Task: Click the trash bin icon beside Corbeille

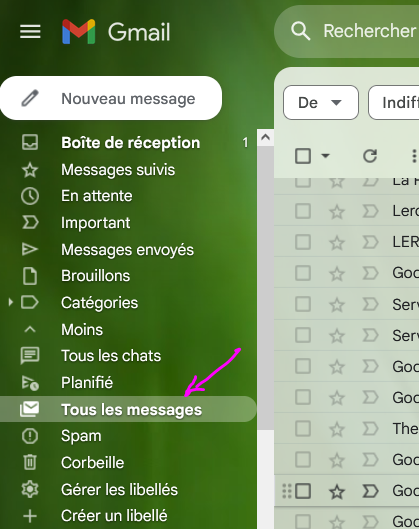Action: [30, 462]
